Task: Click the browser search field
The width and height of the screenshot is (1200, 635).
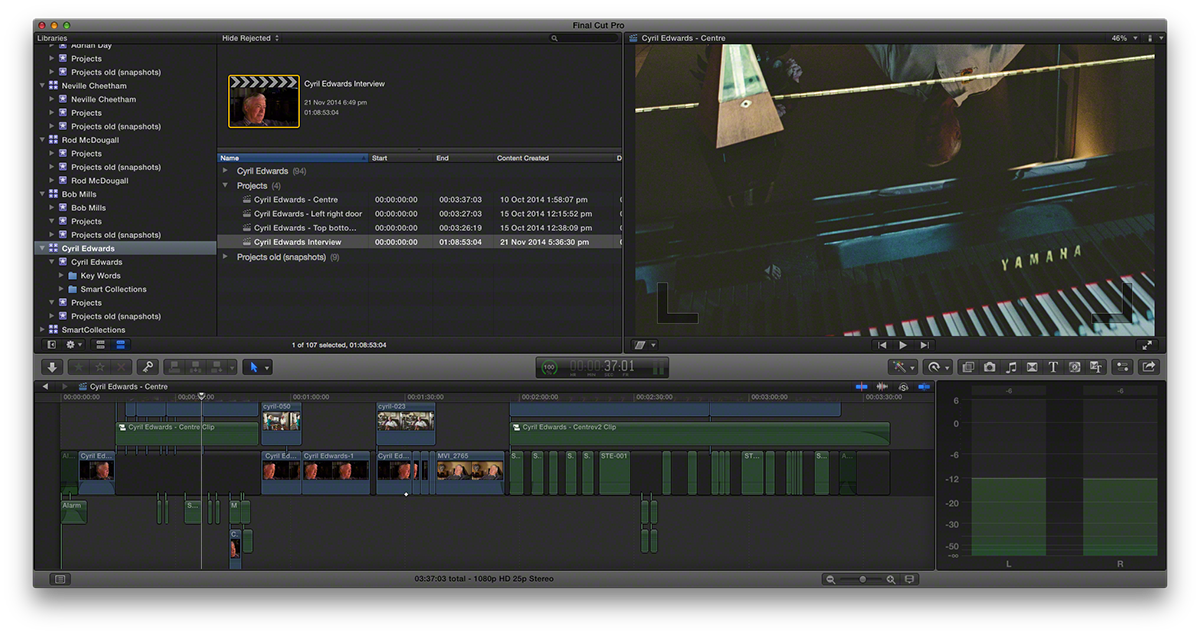Action: click(582, 38)
